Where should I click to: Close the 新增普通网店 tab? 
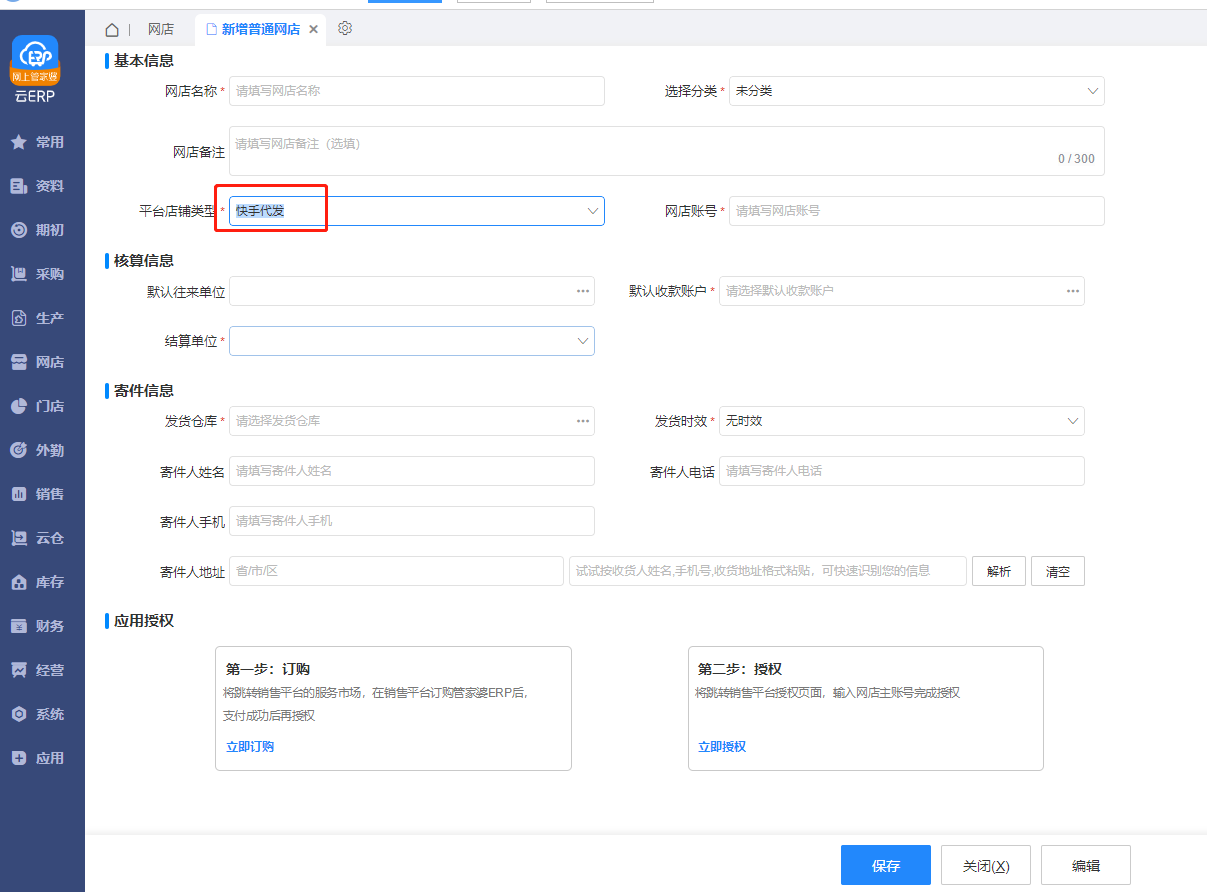313,30
